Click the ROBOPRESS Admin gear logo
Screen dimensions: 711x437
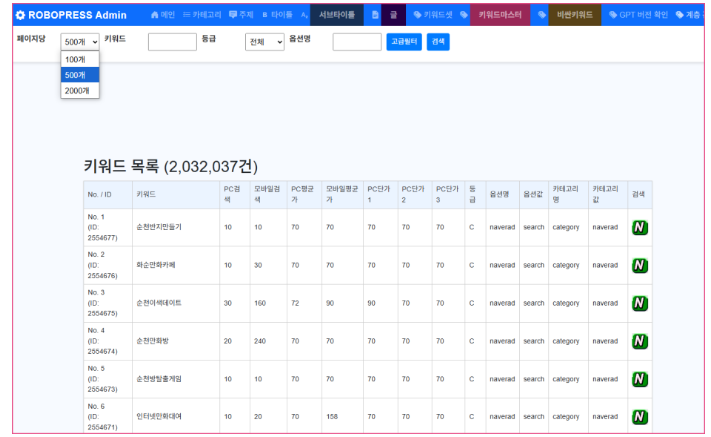20,15
